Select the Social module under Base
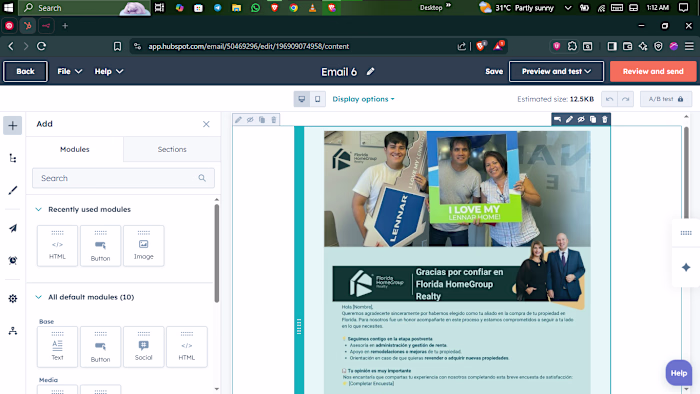700x394 pixels. pos(144,347)
